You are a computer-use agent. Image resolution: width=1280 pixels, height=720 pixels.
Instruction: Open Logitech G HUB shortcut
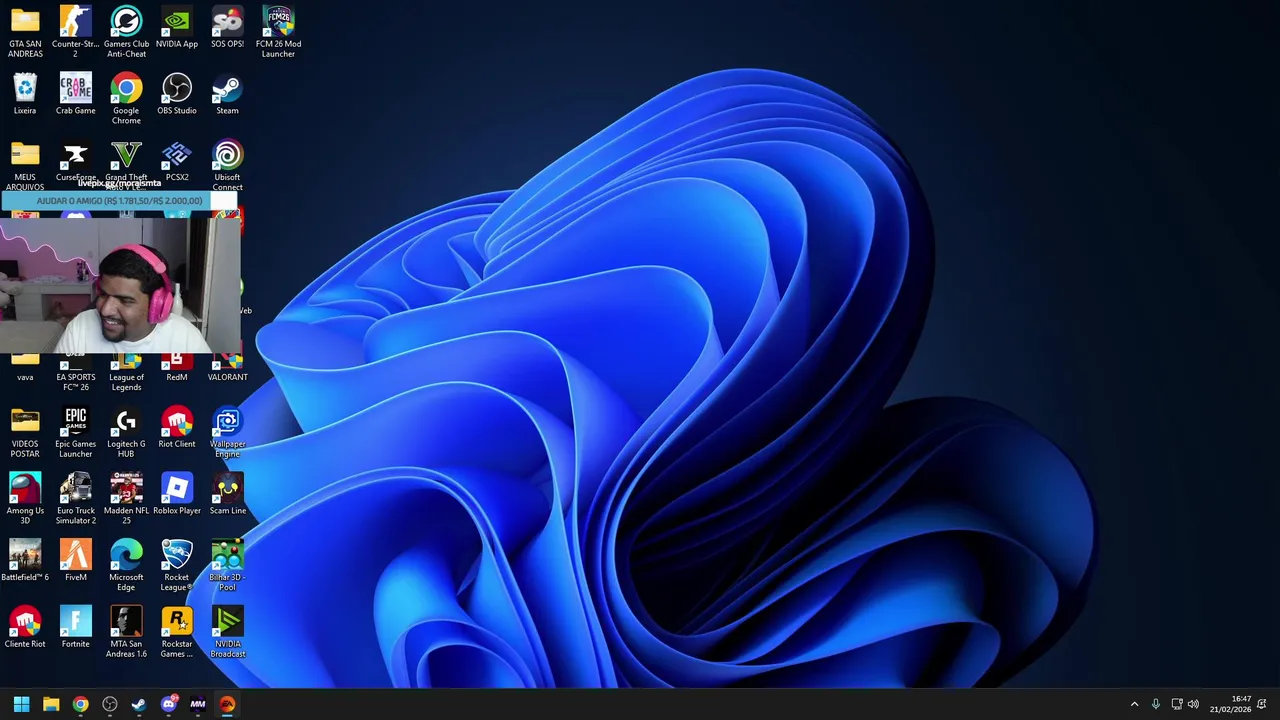coord(126,432)
